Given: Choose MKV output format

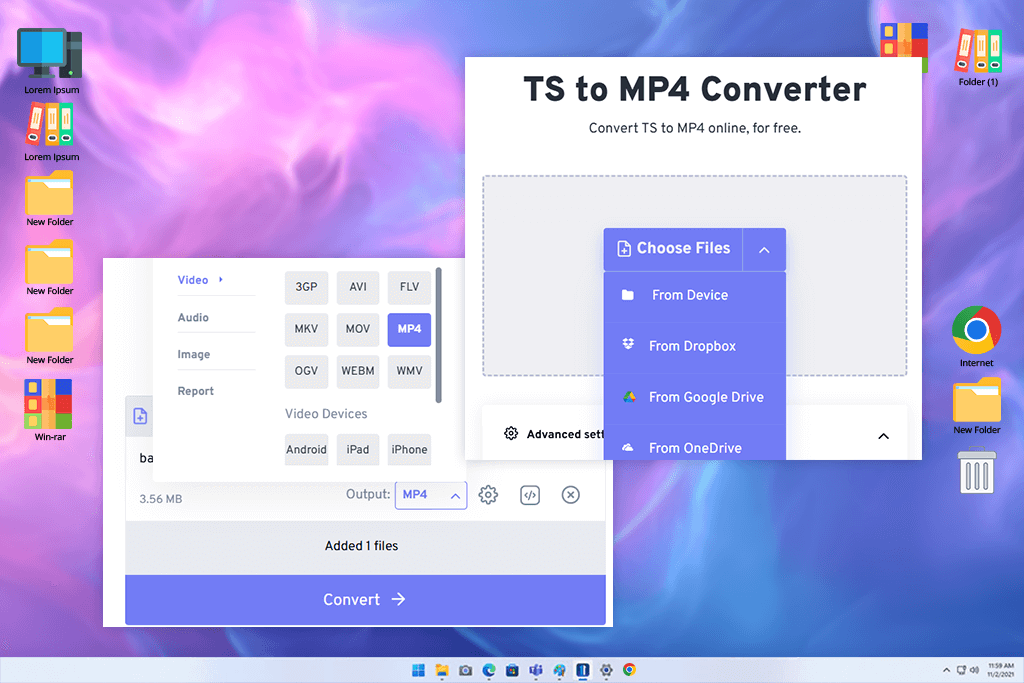Looking at the screenshot, I should point(306,329).
